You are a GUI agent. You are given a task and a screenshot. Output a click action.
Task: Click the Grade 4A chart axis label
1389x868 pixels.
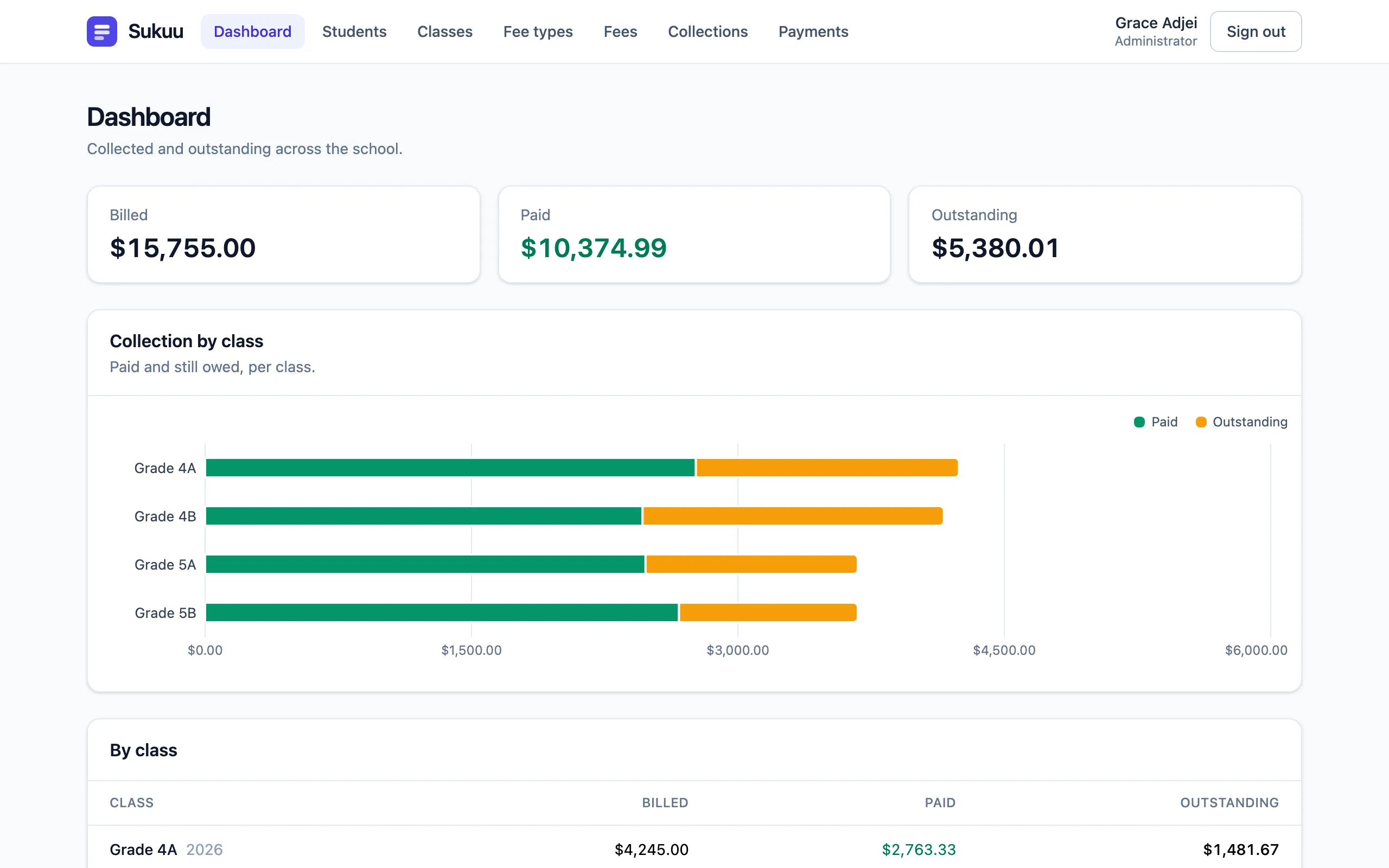165,468
